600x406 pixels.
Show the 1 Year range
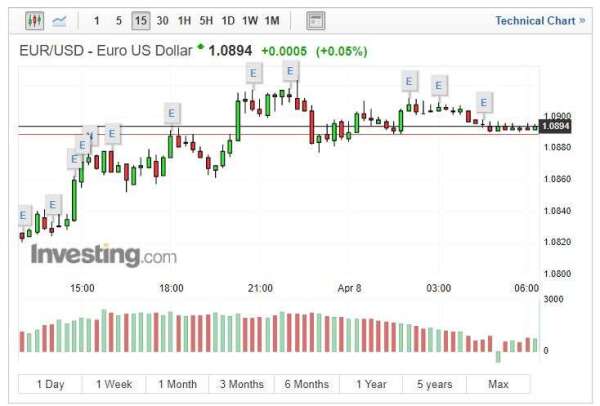tap(371, 384)
